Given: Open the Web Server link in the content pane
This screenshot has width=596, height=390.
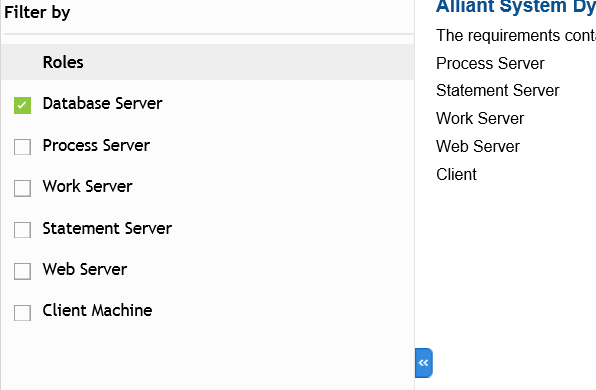Looking at the screenshot, I should pos(478,146).
